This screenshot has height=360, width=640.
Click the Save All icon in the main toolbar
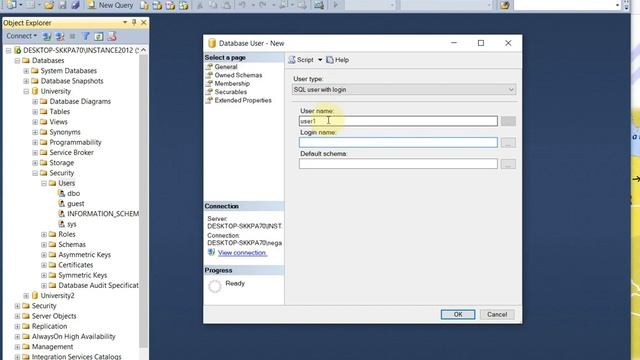click(x=76, y=5)
